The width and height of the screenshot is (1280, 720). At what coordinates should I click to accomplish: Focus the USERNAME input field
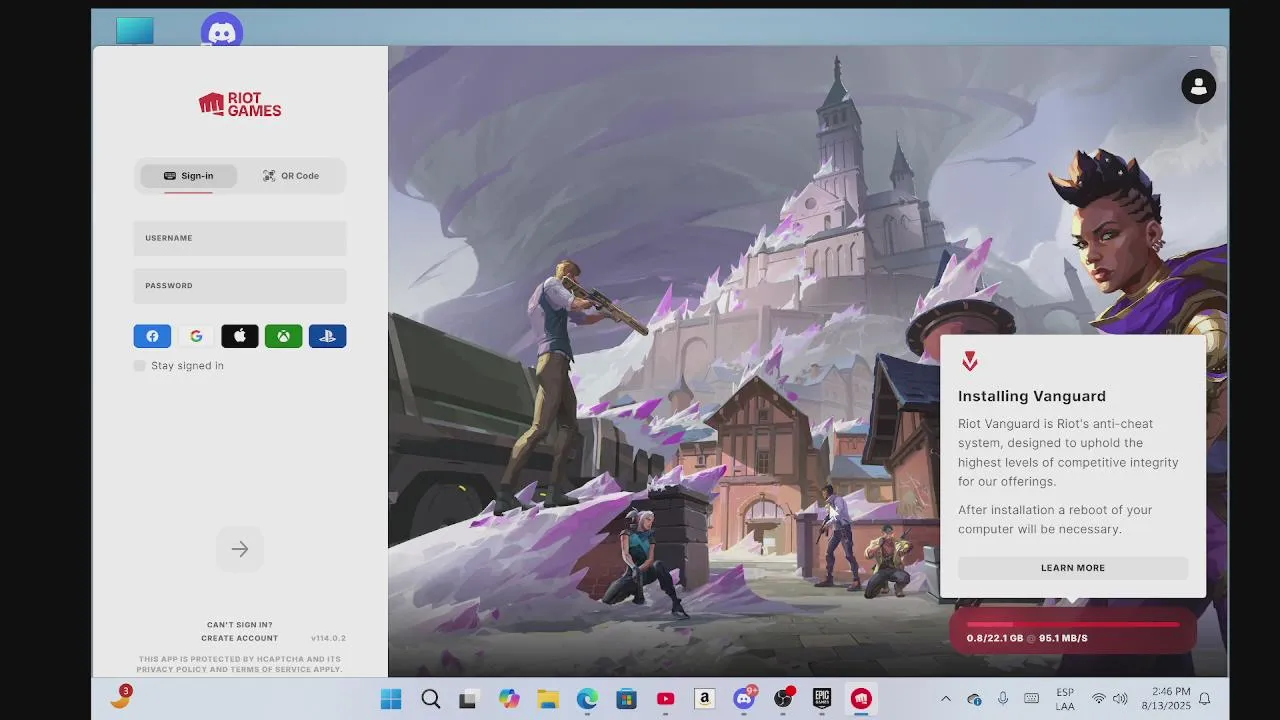coord(240,238)
